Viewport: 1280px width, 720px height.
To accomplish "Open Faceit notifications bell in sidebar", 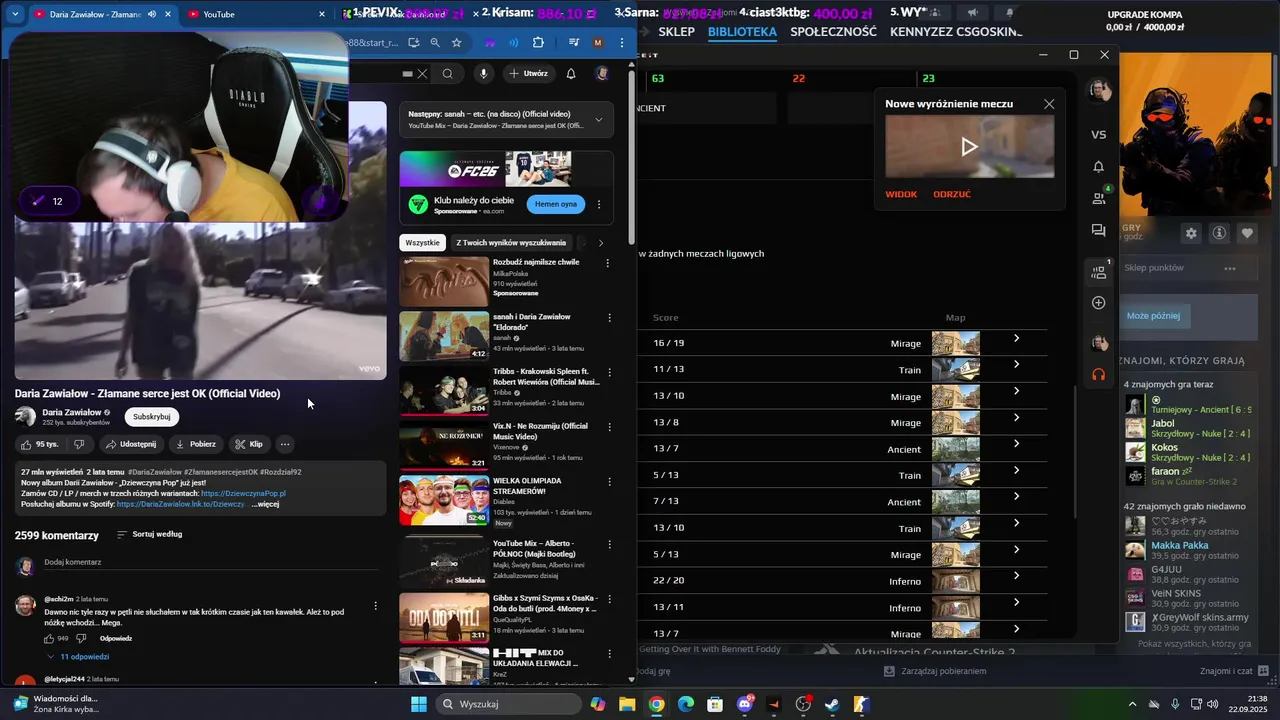I will pos(1099,167).
